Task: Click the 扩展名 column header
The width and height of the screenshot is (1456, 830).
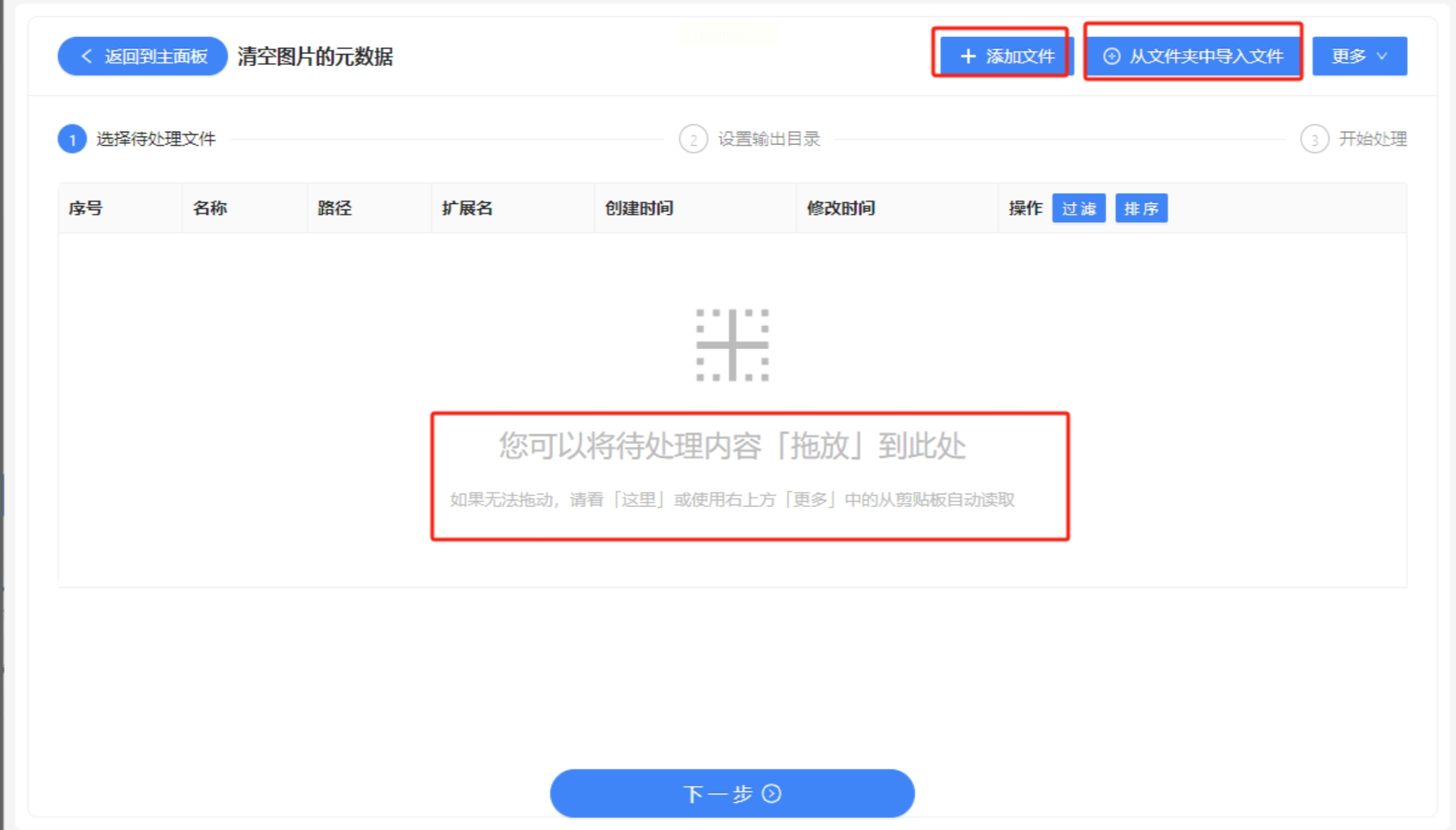Action: pos(467,208)
